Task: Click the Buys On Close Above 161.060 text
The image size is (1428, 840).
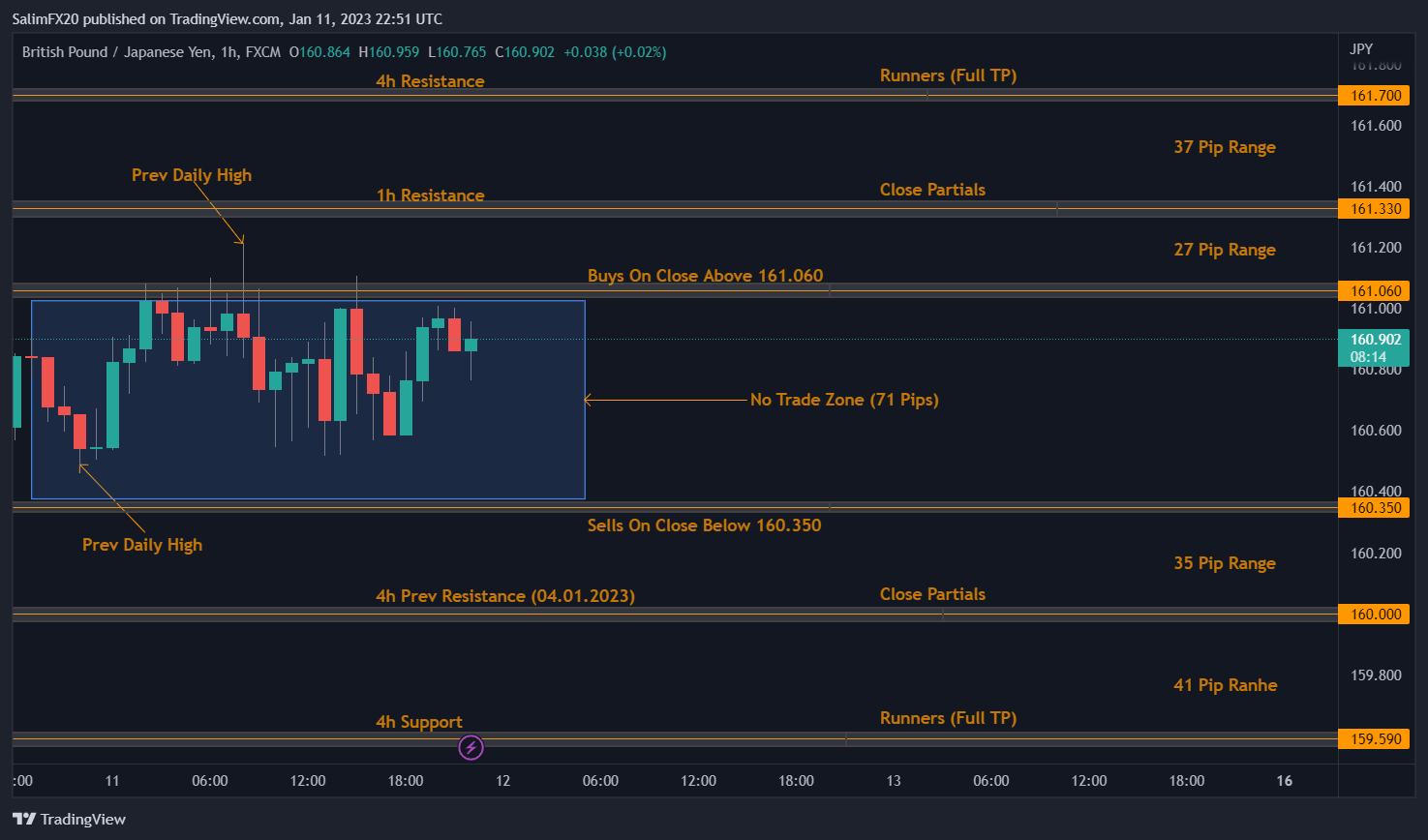Action: click(705, 276)
